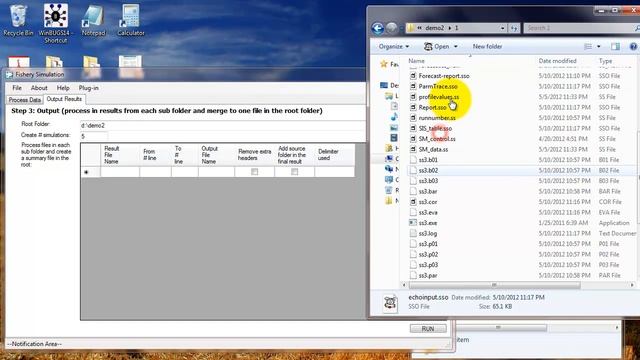Click the blank file icon of ss3.par
The height and width of the screenshot is (360, 640).
413,276
